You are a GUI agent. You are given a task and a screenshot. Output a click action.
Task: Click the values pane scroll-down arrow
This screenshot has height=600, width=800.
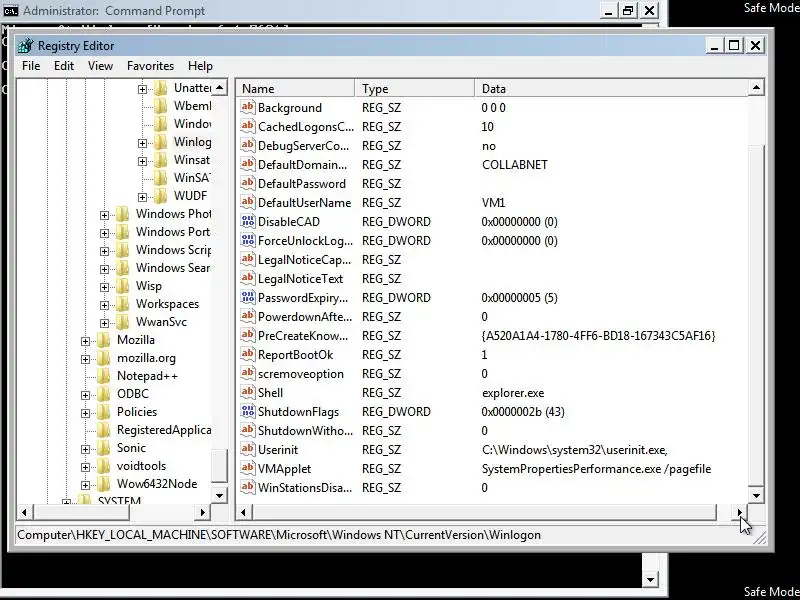[x=756, y=495]
